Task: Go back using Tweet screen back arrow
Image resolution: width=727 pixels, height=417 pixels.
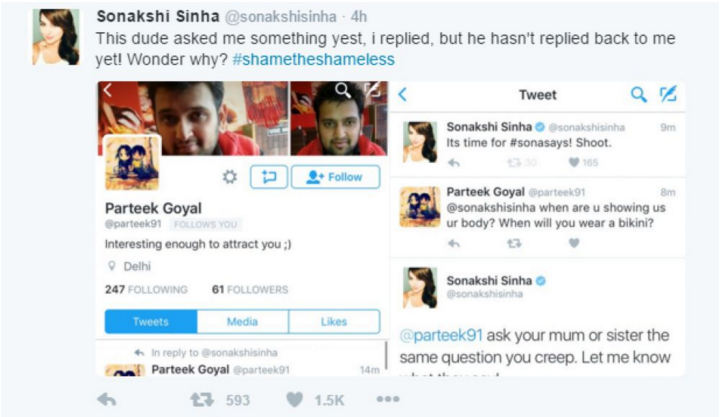Action: coord(403,95)
